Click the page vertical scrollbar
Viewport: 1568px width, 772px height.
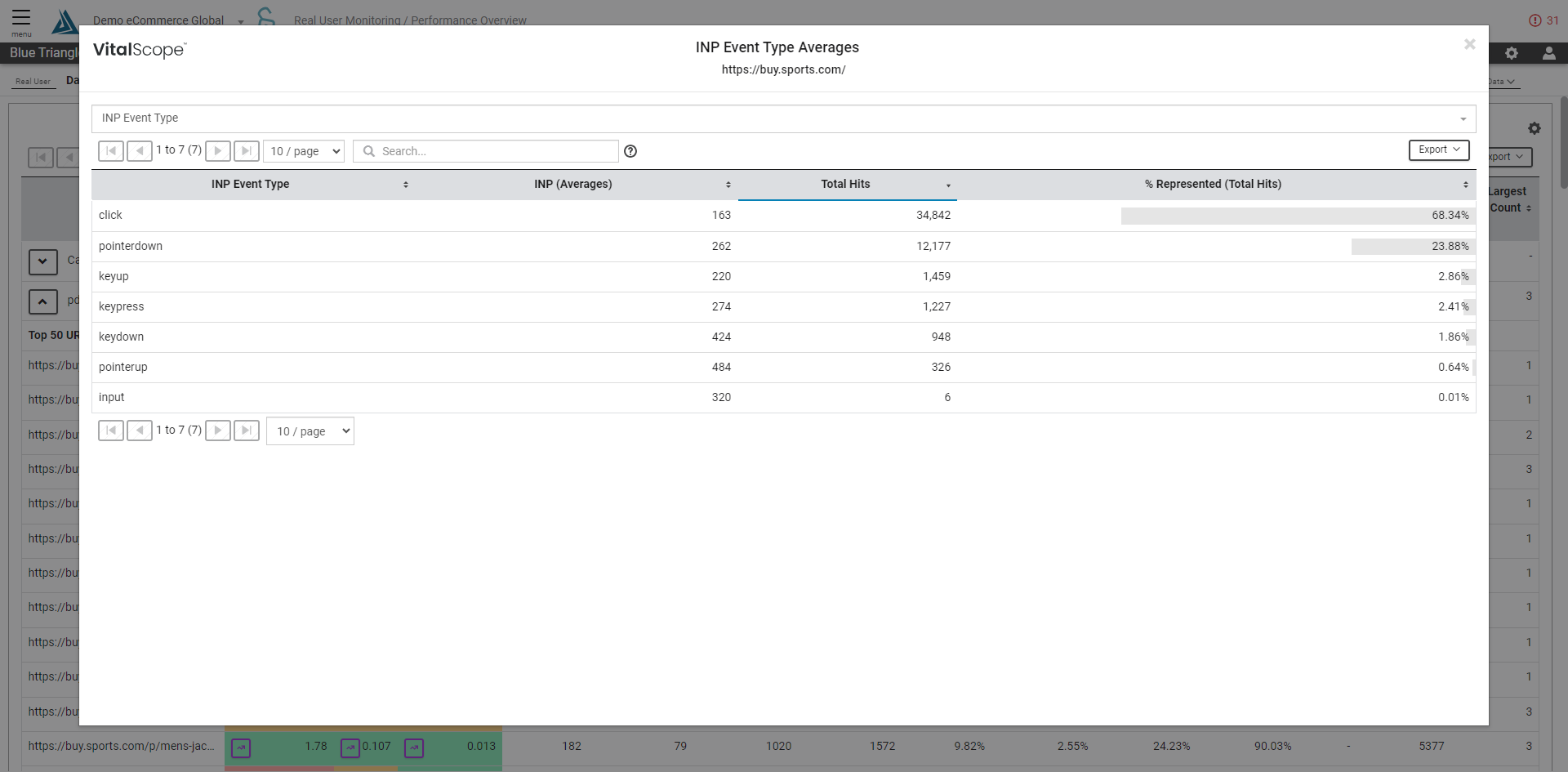[x=1563, y=143]
